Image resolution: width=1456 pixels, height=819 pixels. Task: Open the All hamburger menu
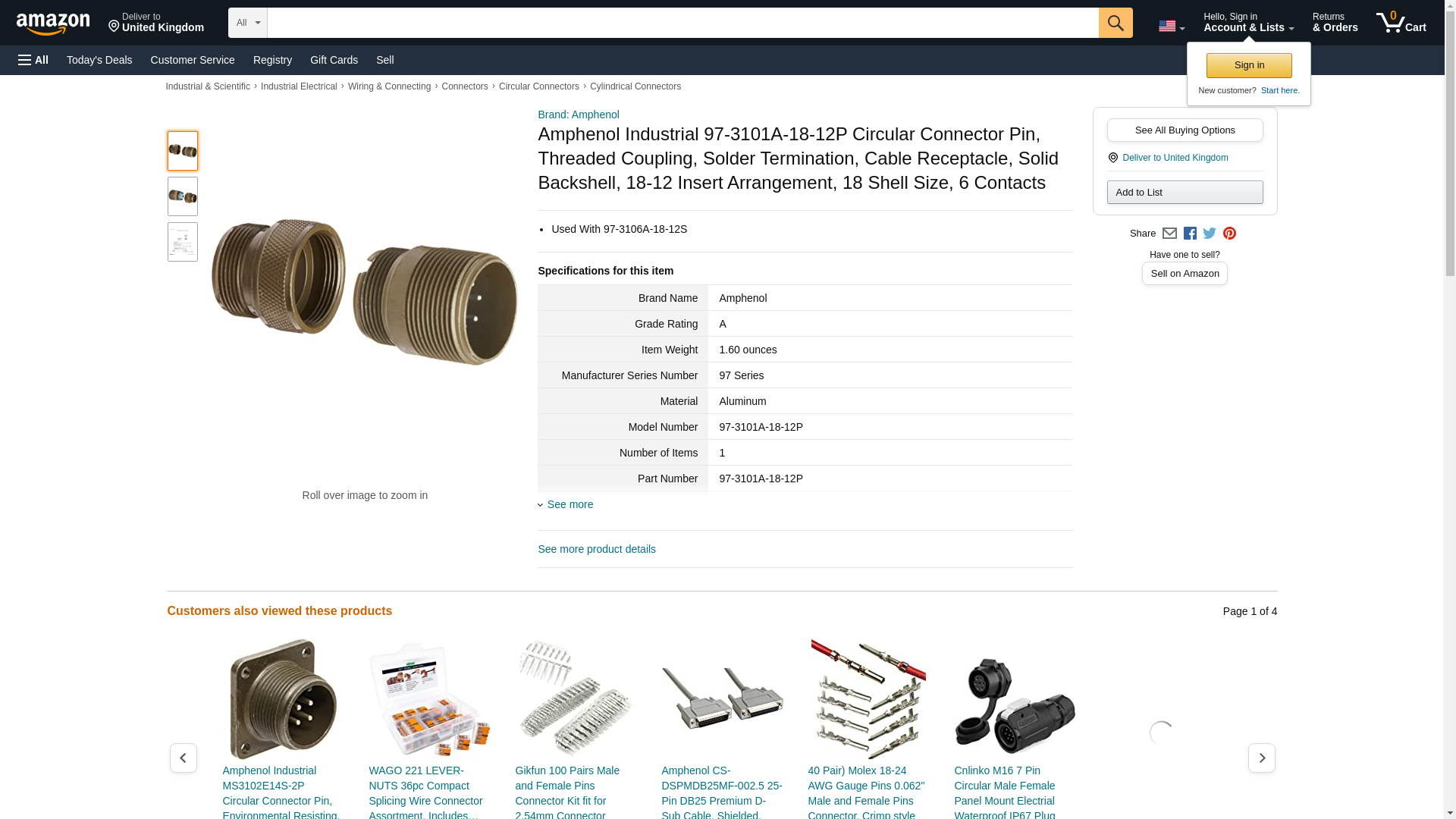click(33, 60)
